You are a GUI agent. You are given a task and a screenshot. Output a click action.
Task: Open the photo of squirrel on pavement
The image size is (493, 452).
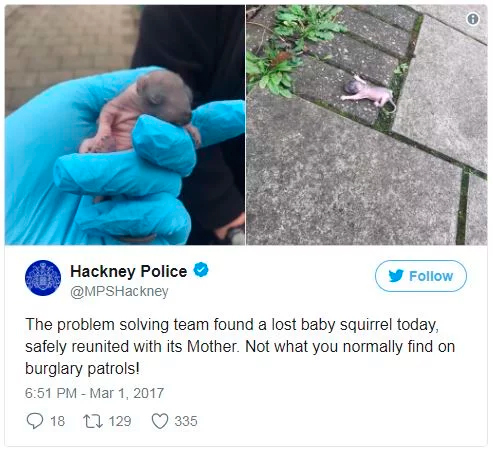coord(367,125)
